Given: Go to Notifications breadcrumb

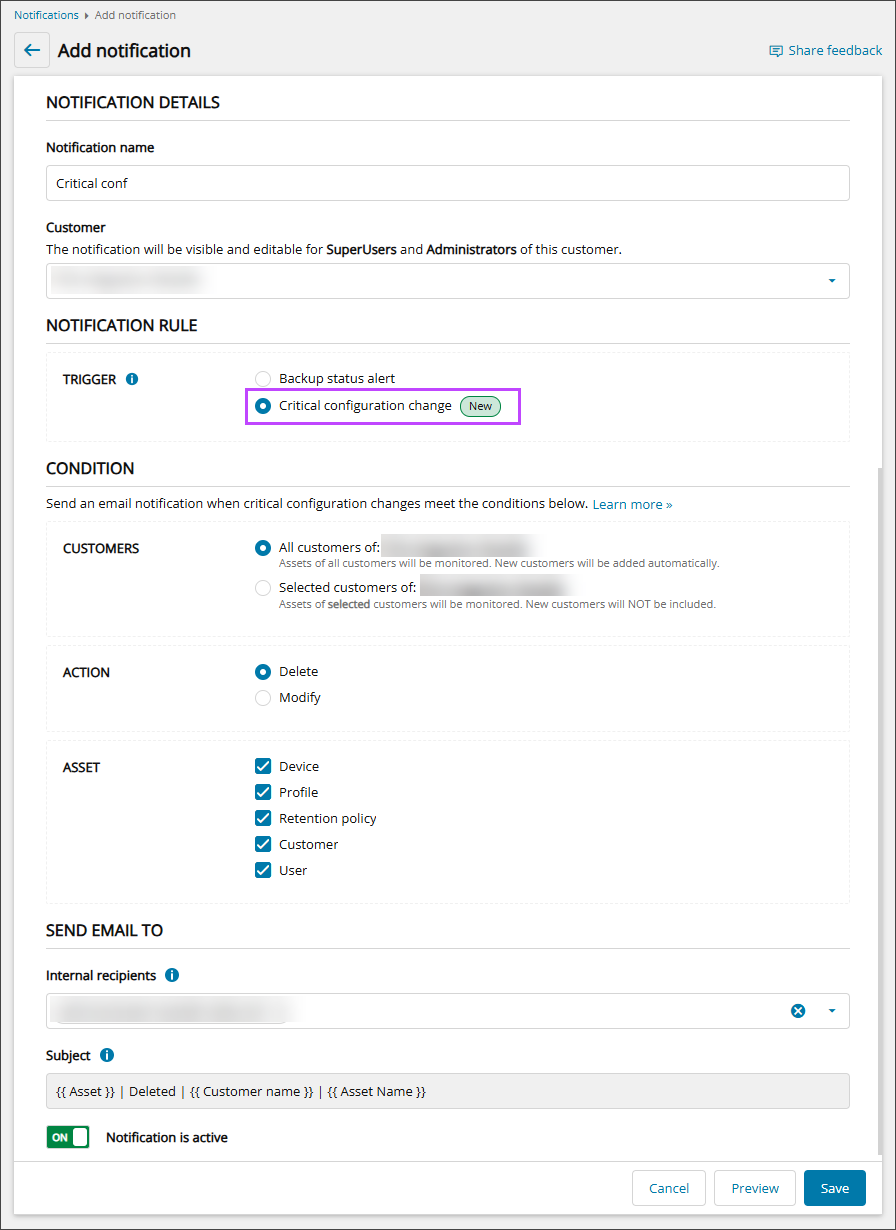Looking at the screenshot, I should (46, 15).
